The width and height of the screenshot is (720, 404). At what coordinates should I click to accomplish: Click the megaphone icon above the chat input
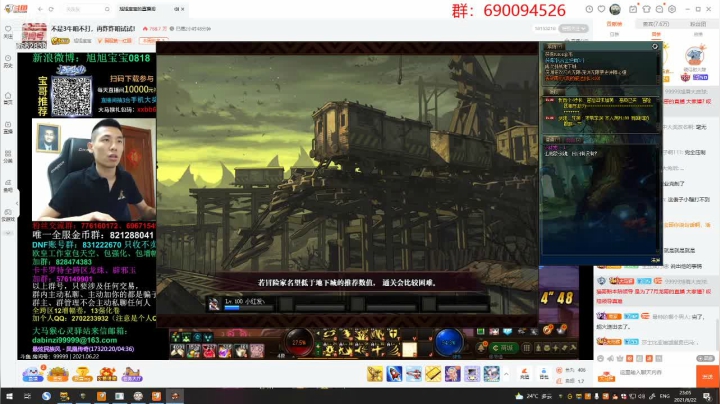pos(610,359)
